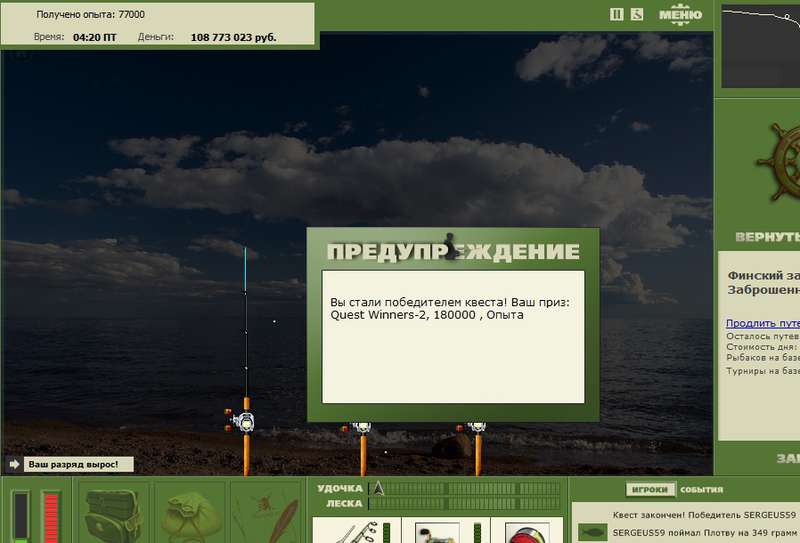800x543 pixels.
Task: Click the 'Финский за...' location title
Action: pyautogui.click(x=763, y=276)
